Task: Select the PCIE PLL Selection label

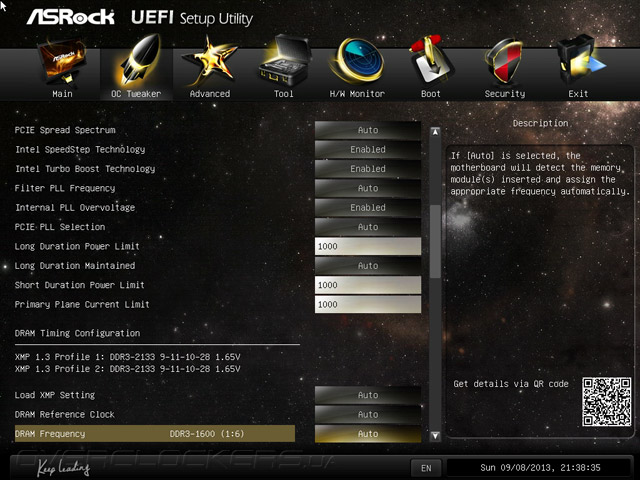Action: 60,227
